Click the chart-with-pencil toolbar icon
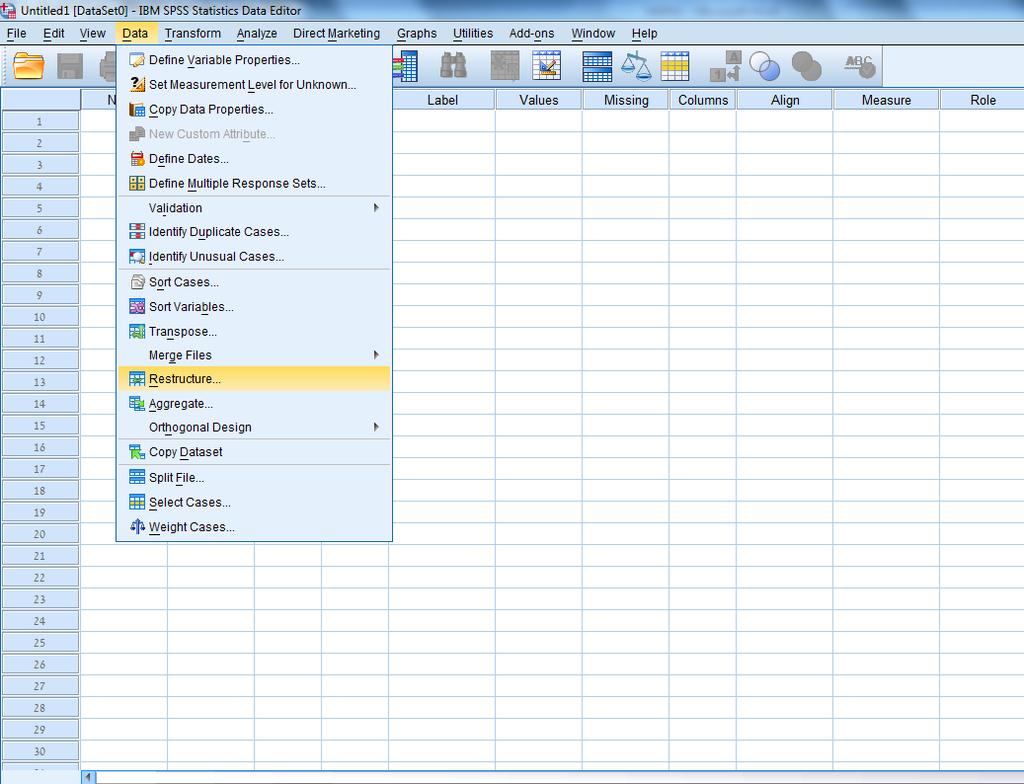This screenshot has height=784, width=1024. point(547,66)
